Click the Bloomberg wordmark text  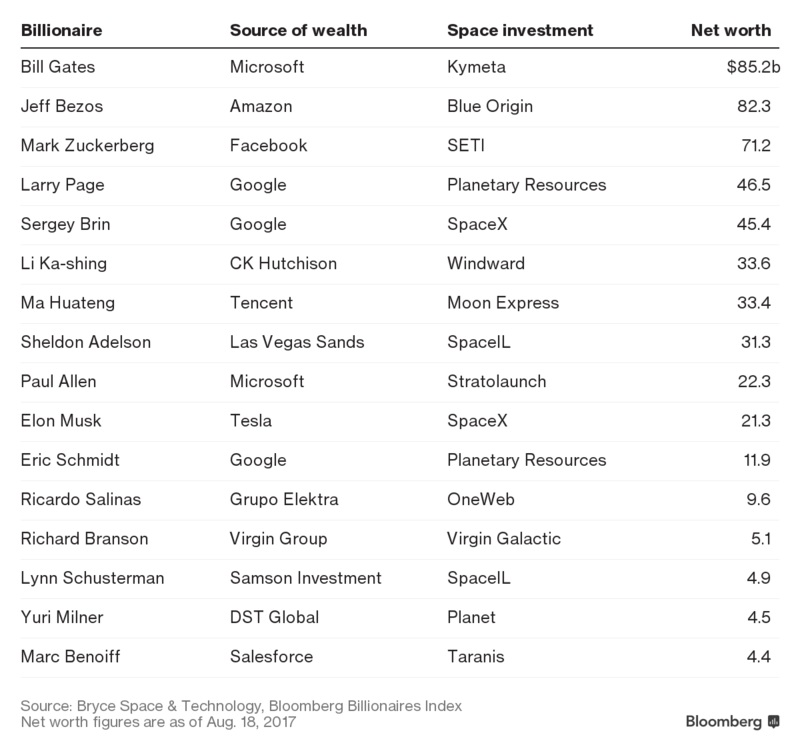click(723, 721)
